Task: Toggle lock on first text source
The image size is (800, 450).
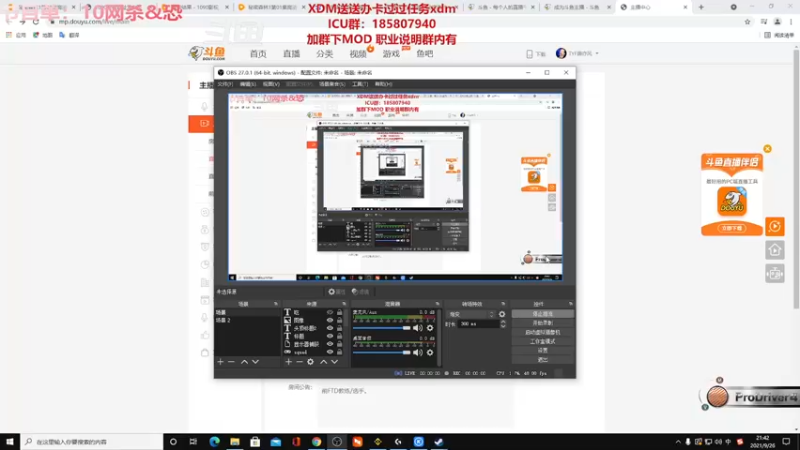Action: pyautogui.click(x=339, y=312)
